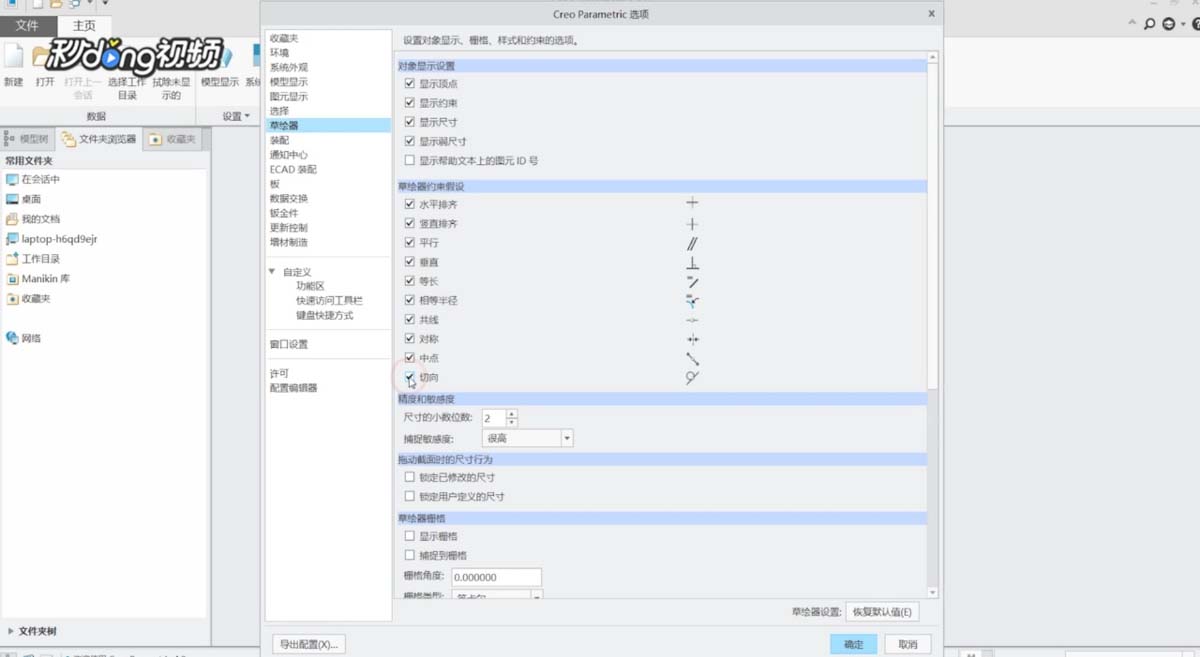Select 键盘快捷方式 under 自定义
Screen dimensions: 1200x657
324,315
